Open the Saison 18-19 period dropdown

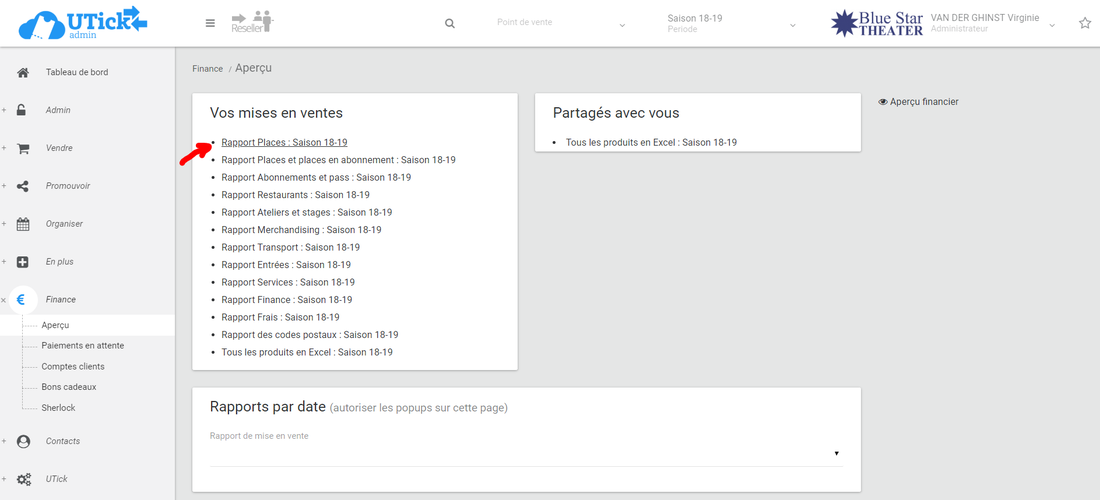pos(730,23)
